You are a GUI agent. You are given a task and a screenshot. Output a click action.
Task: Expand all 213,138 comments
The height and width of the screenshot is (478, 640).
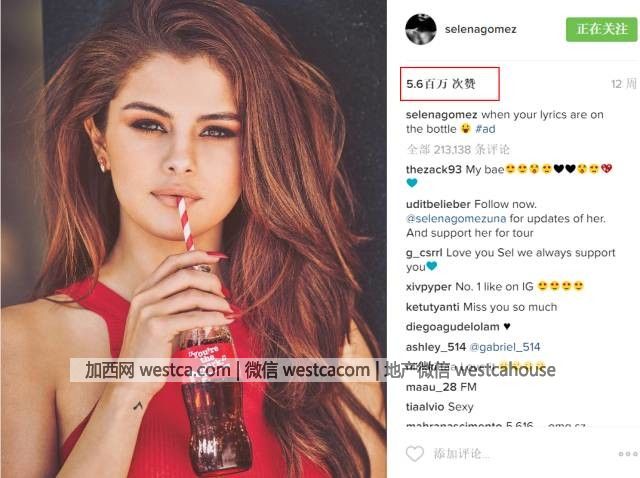coord(458,149)
